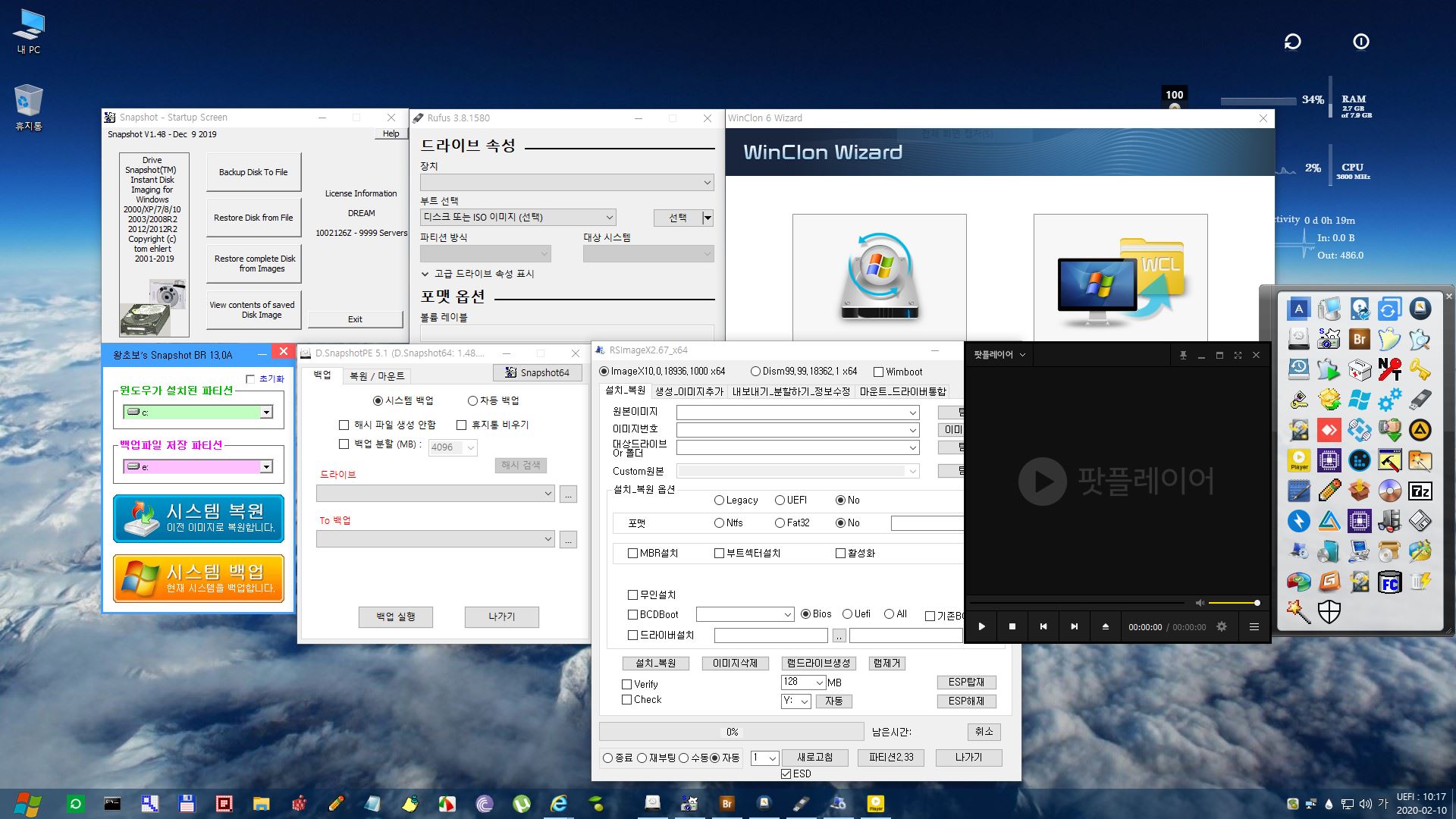The image size is (1456, 819).
Task: Open the Help menu in Snapshot window
Action: tap(391, 133)
